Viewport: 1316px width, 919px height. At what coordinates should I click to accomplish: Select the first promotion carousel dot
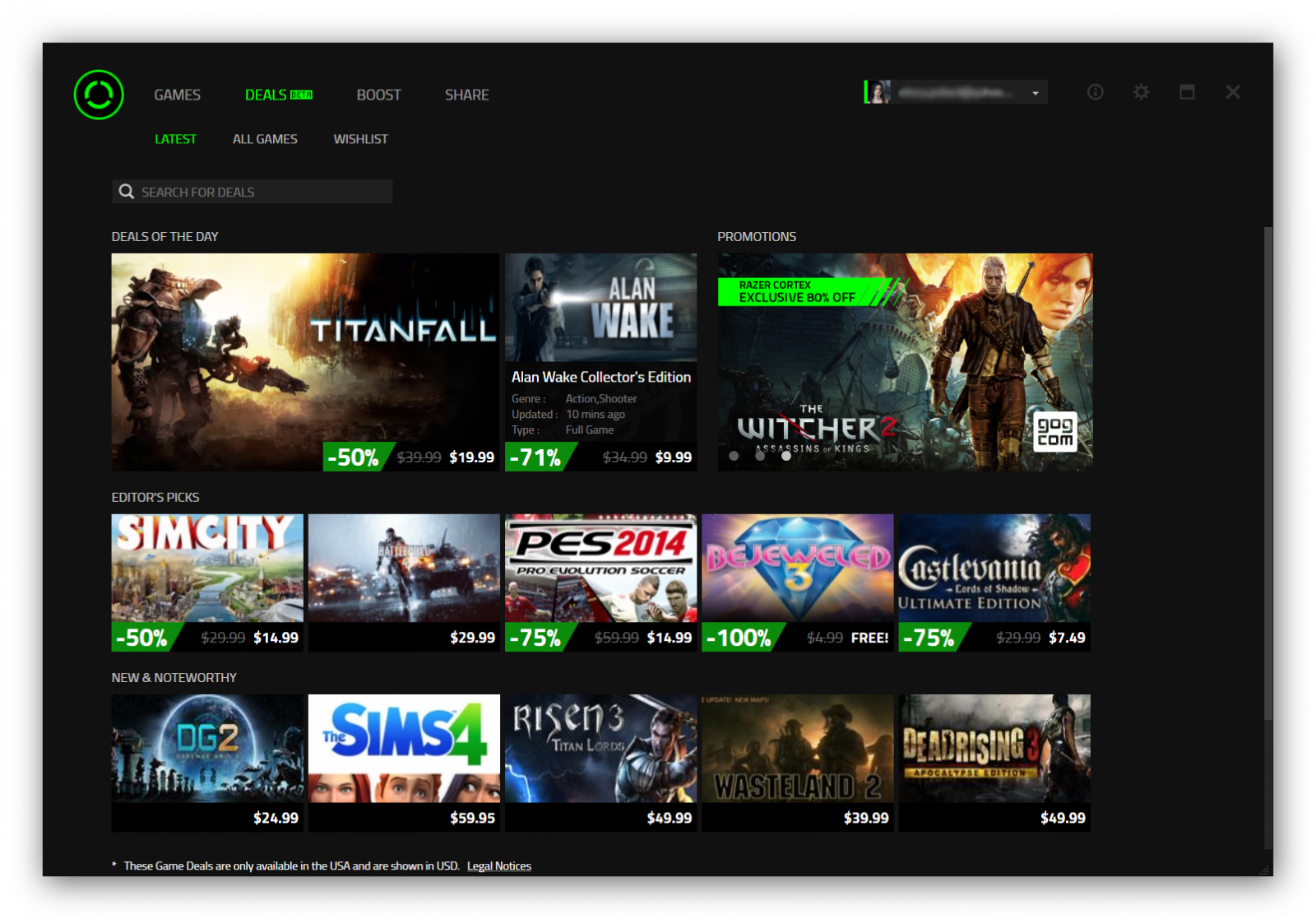point(734,456)
